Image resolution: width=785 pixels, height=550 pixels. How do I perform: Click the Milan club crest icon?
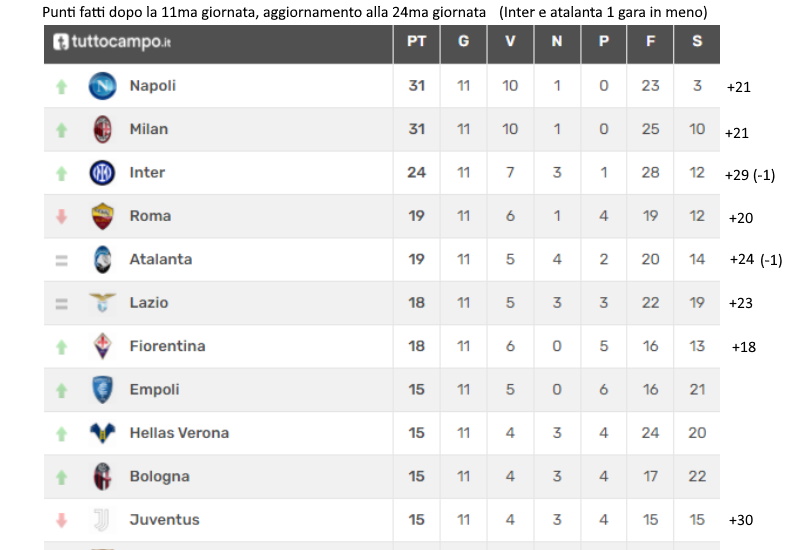point(102,129)
